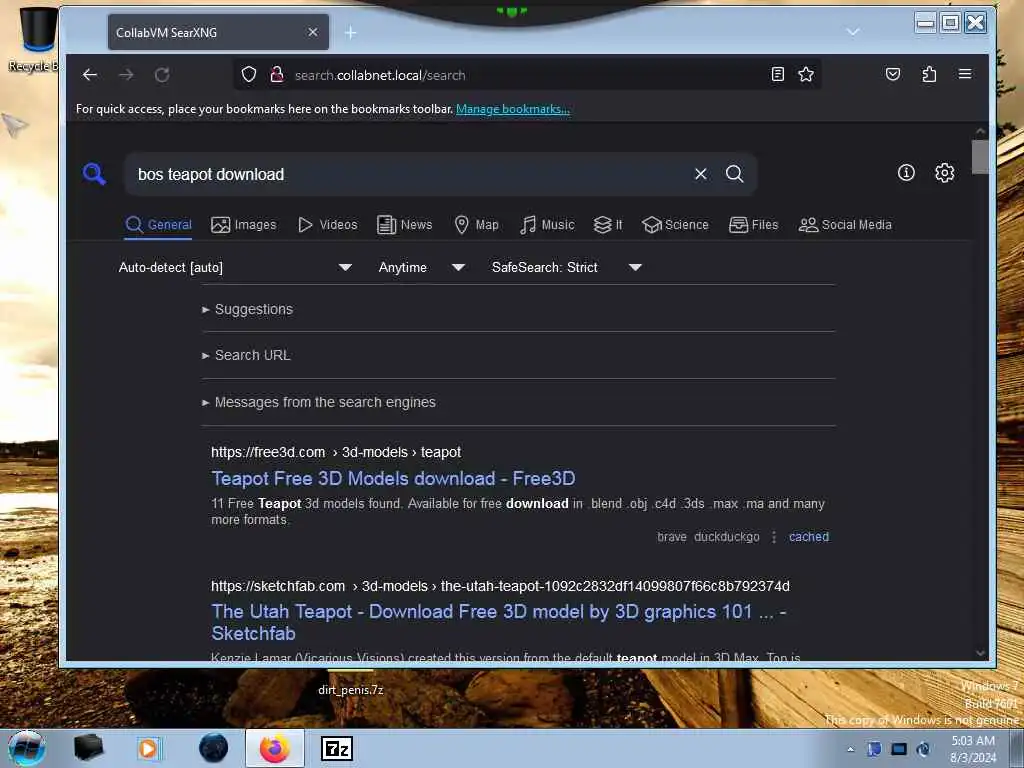The height and width of the screenshot is (768, 1024).
Task: Open the Free3D result more-options dots
Action: point(774,537)
